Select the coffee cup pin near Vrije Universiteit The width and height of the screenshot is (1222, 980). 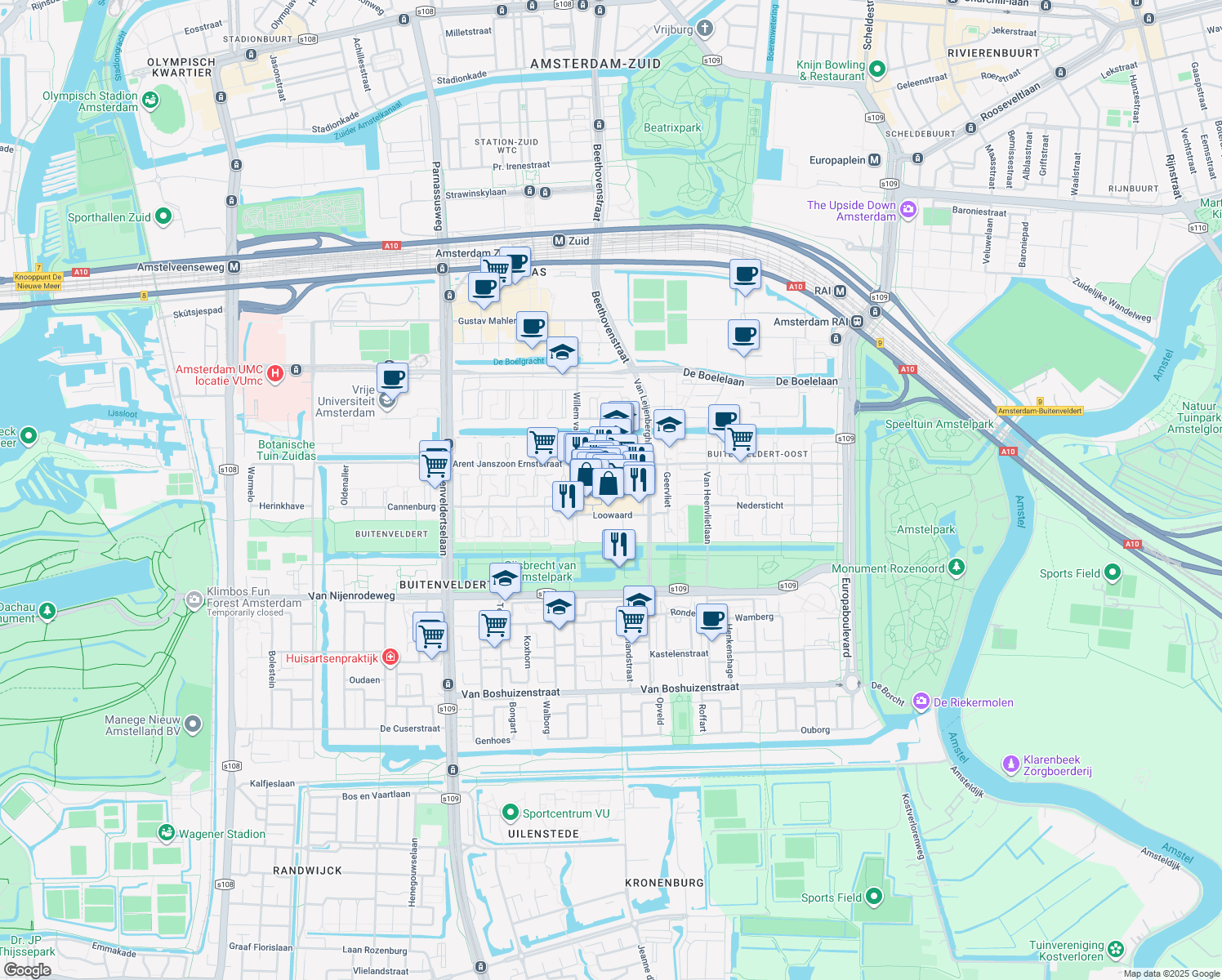392,376
